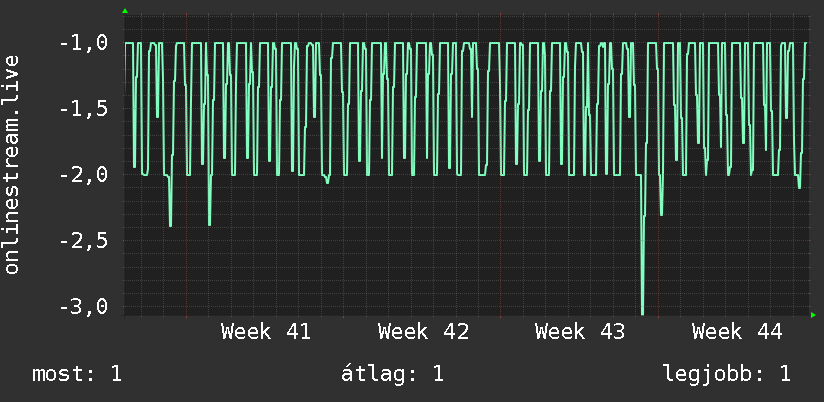This screenshot has width=824, height=402.
Task: Click the "Week 43" x-axis label
Action: 580,332
